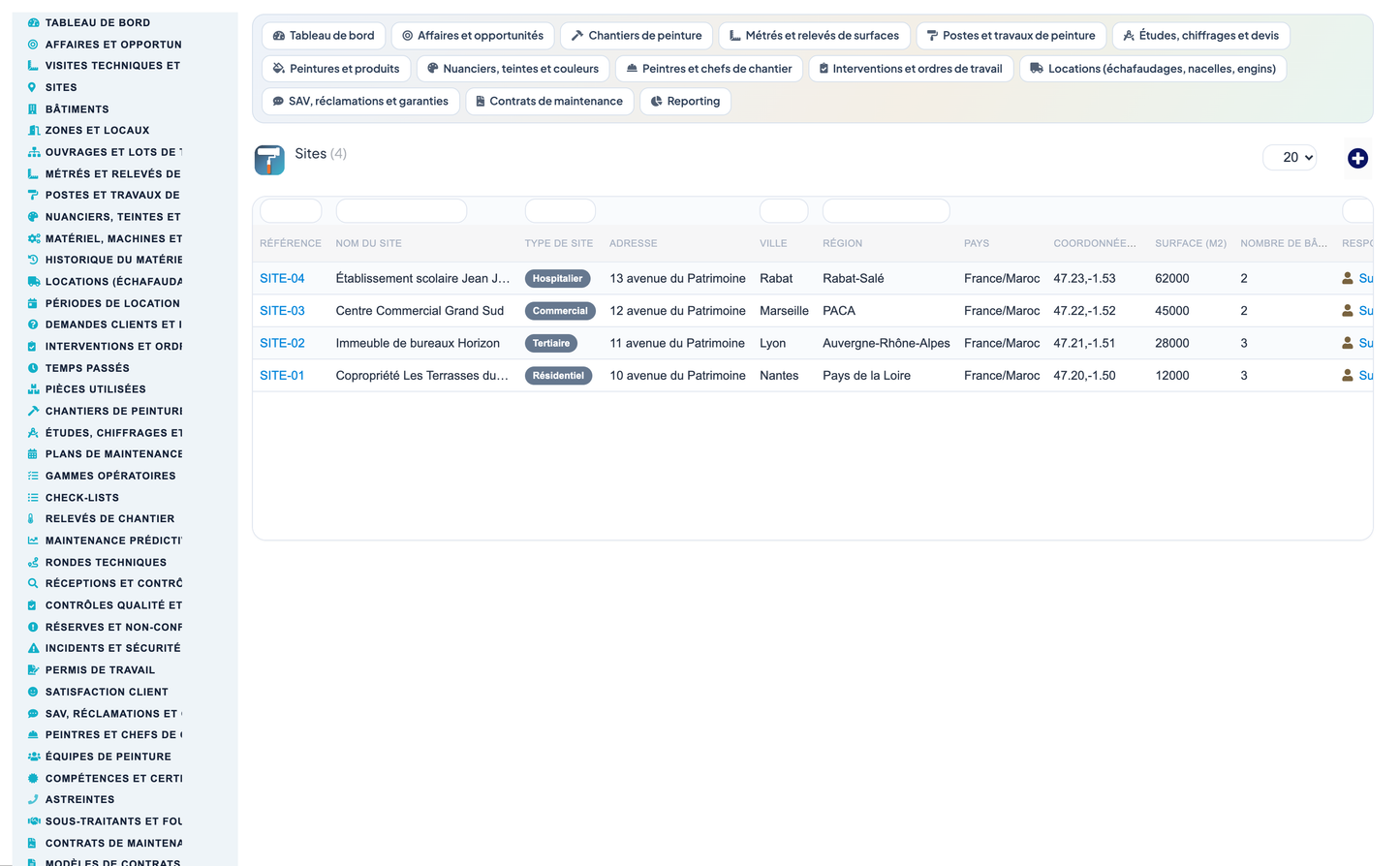The image size is (1400, 866).
Task: Select Check-lists in the sidebar
Action: (x=82, y=498)
